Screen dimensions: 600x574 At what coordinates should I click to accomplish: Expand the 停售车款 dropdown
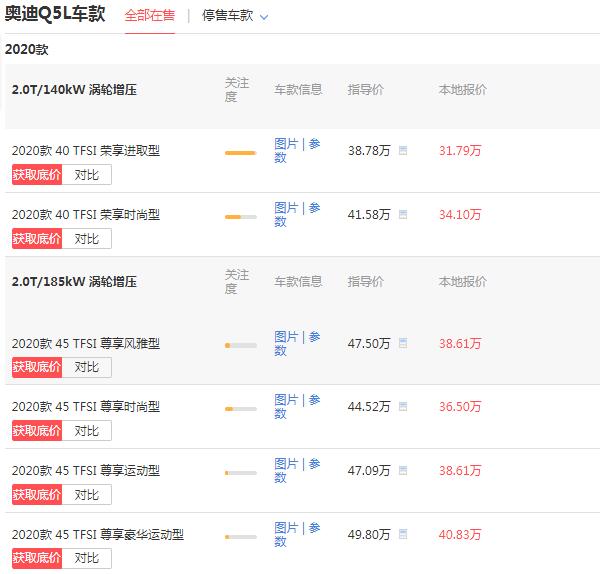235,16
